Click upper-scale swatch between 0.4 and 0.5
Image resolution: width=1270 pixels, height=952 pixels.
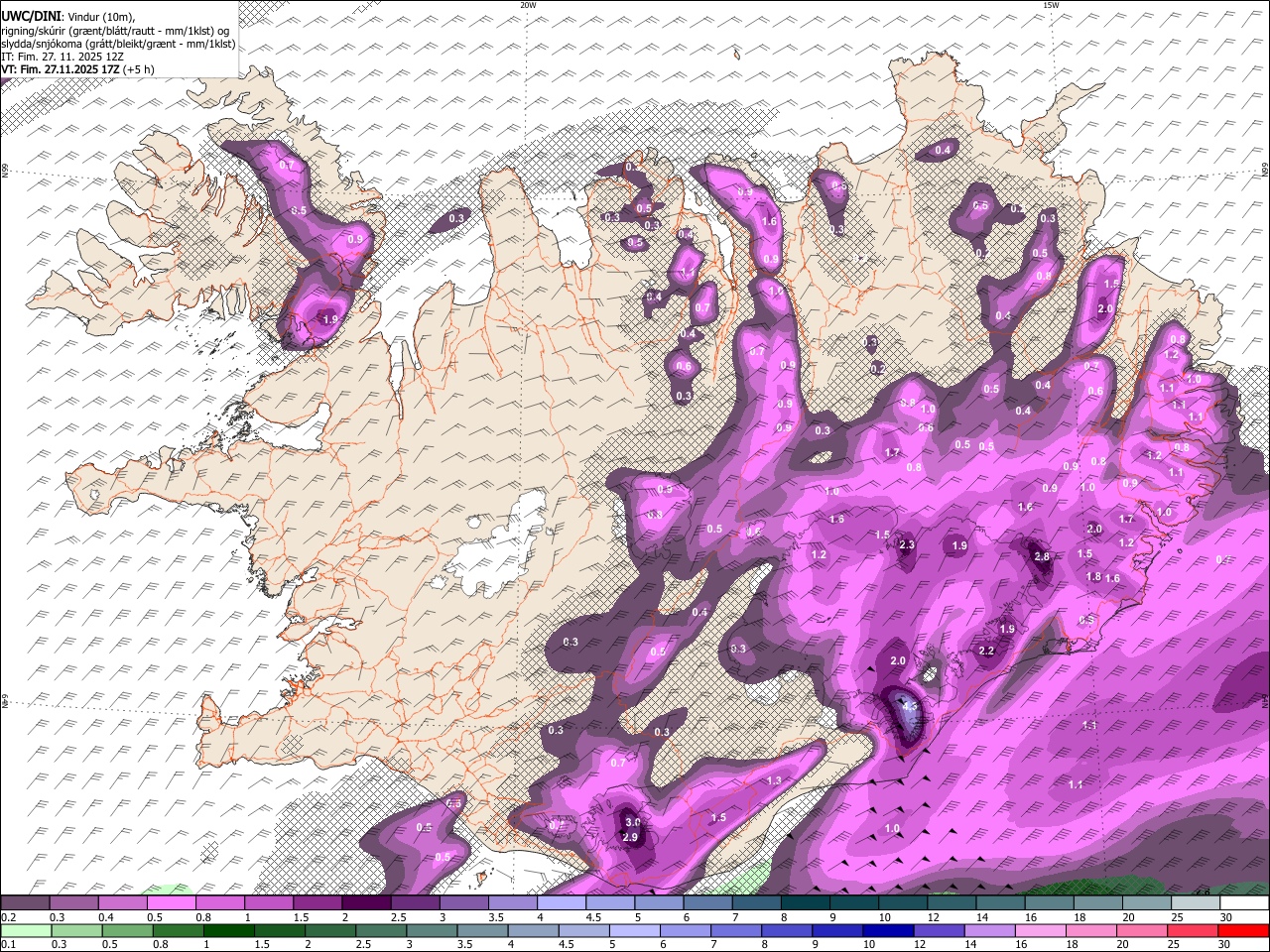123,903
